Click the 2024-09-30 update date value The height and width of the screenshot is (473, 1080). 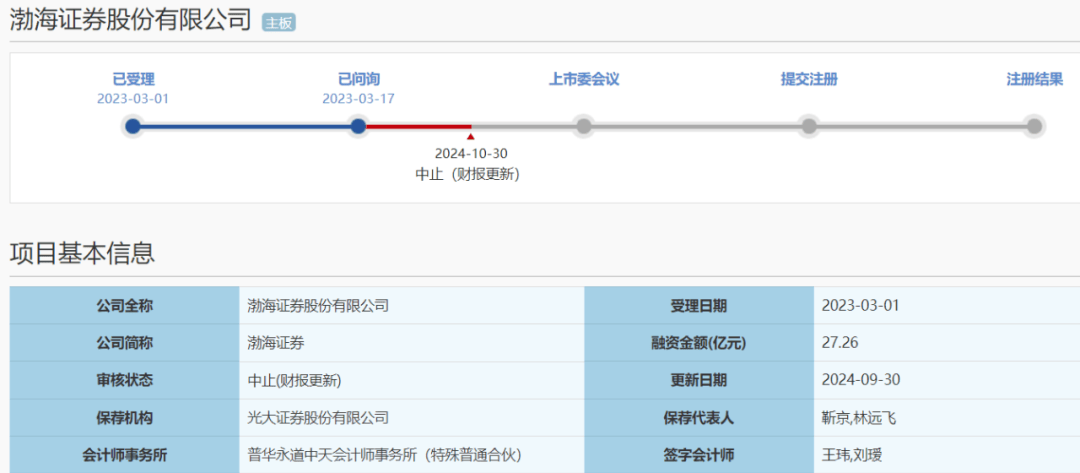(x=861, y=380)
